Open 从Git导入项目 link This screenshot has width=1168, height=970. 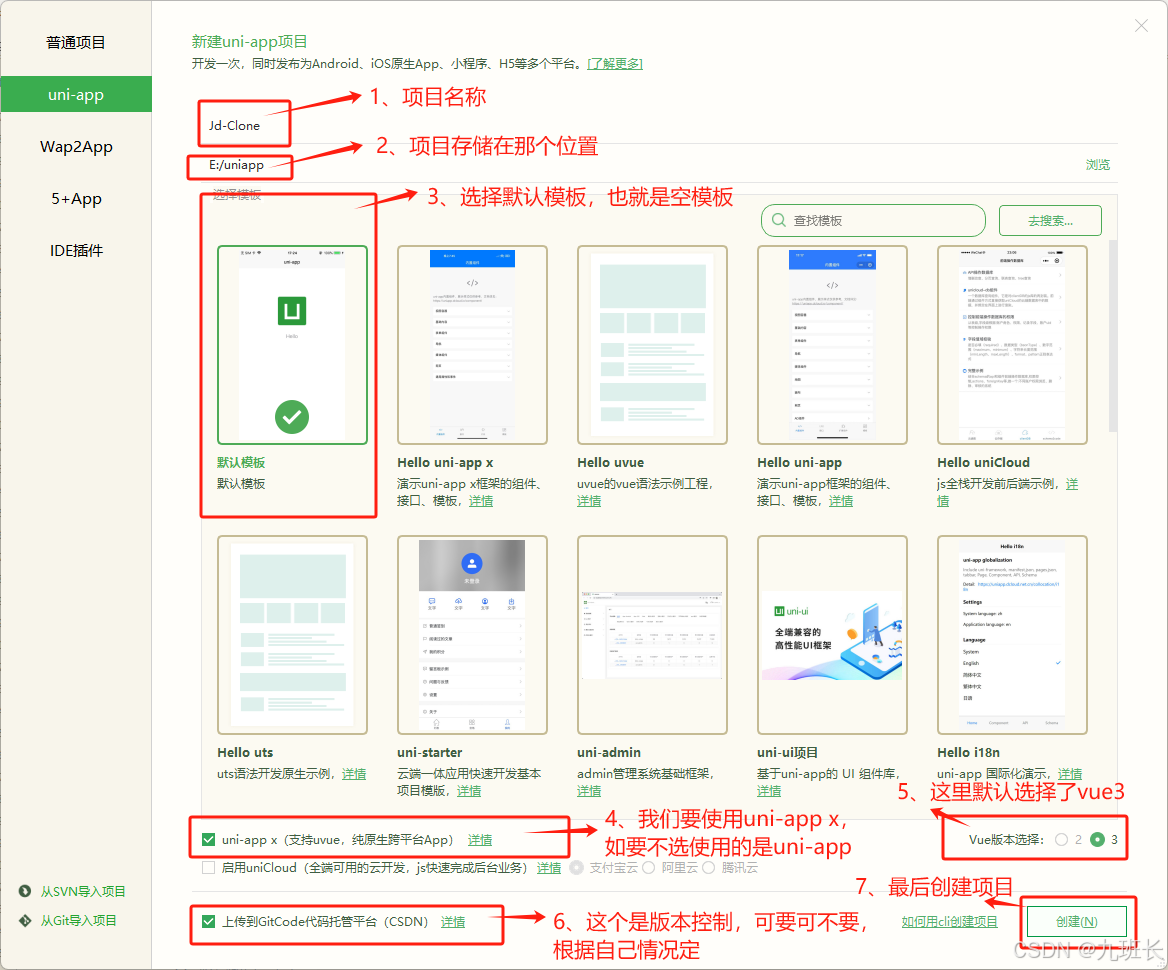coord(78,920)
